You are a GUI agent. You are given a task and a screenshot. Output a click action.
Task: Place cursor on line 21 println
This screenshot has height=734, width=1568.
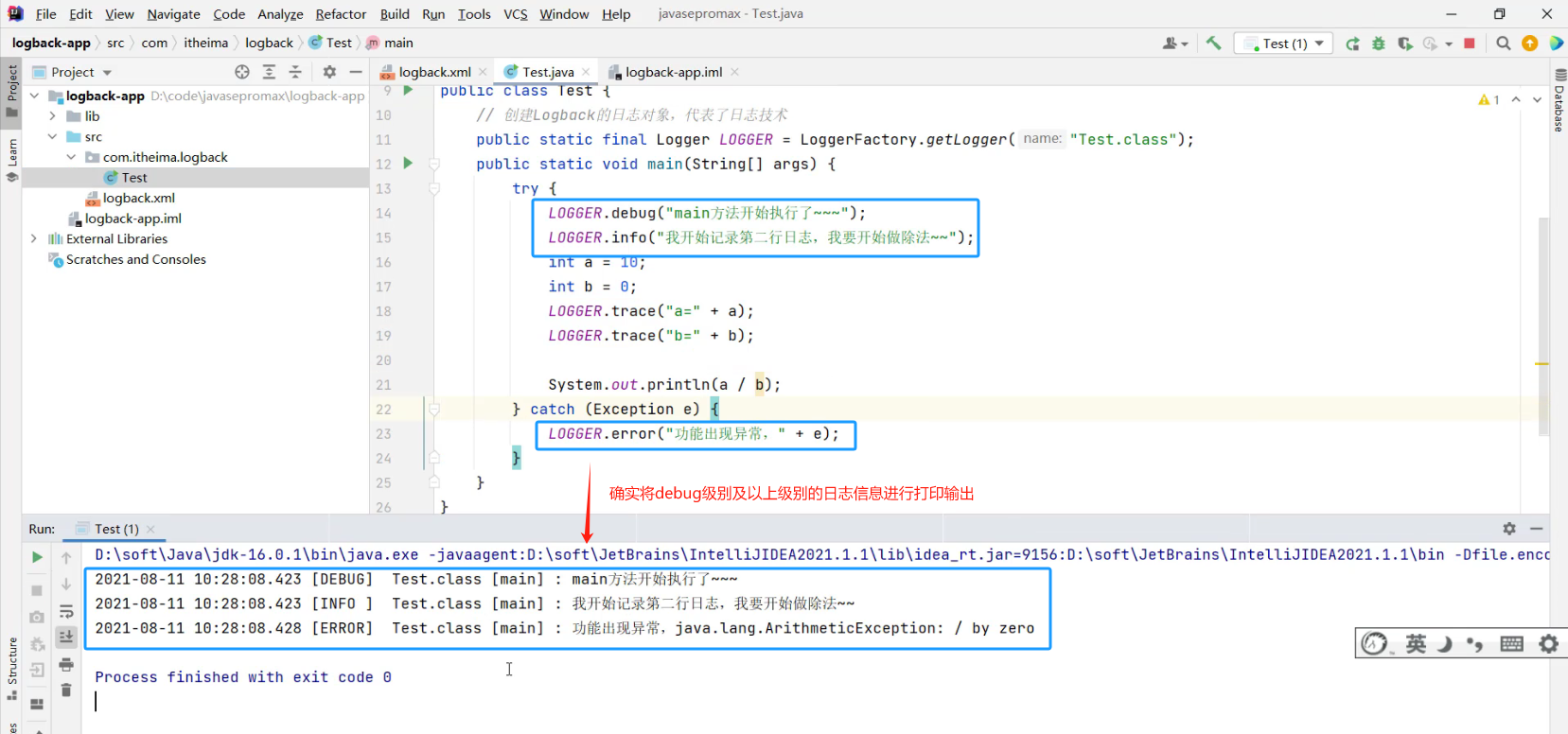664,385
